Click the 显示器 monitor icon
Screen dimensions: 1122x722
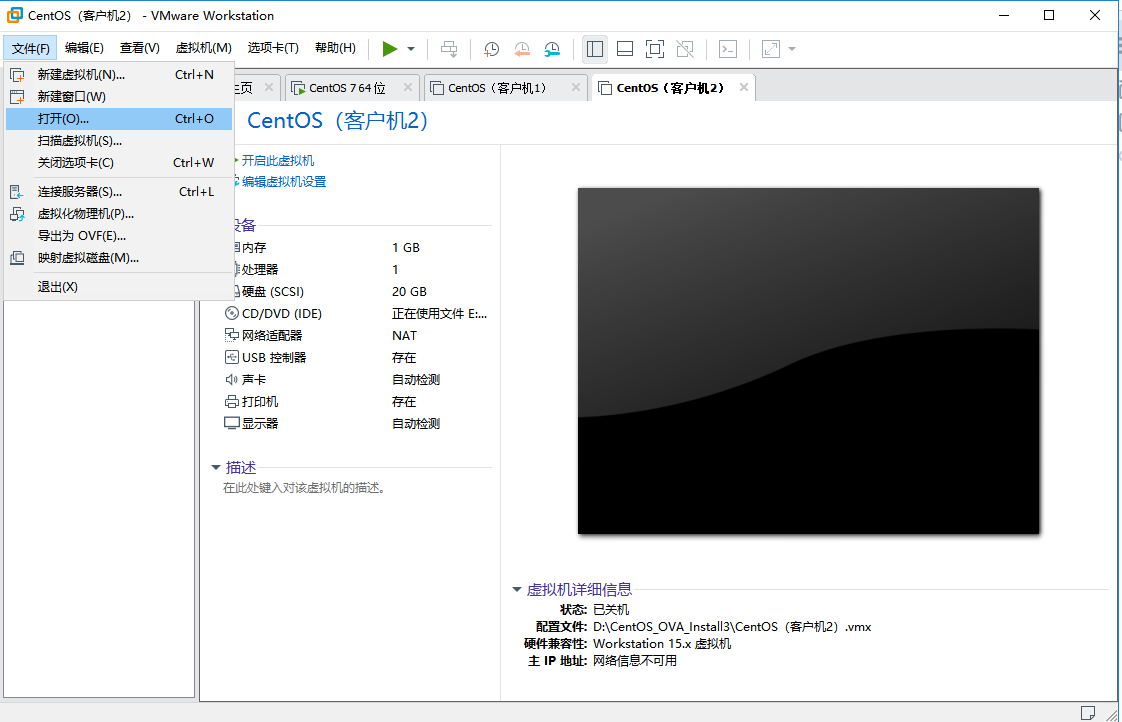point(232,424)
